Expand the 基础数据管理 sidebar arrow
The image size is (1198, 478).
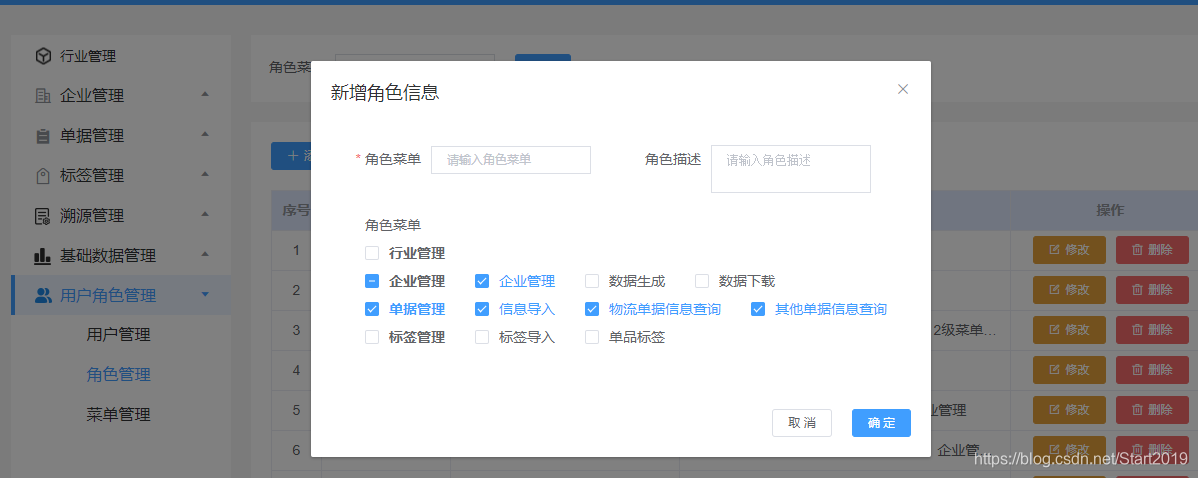pos(204,254)
